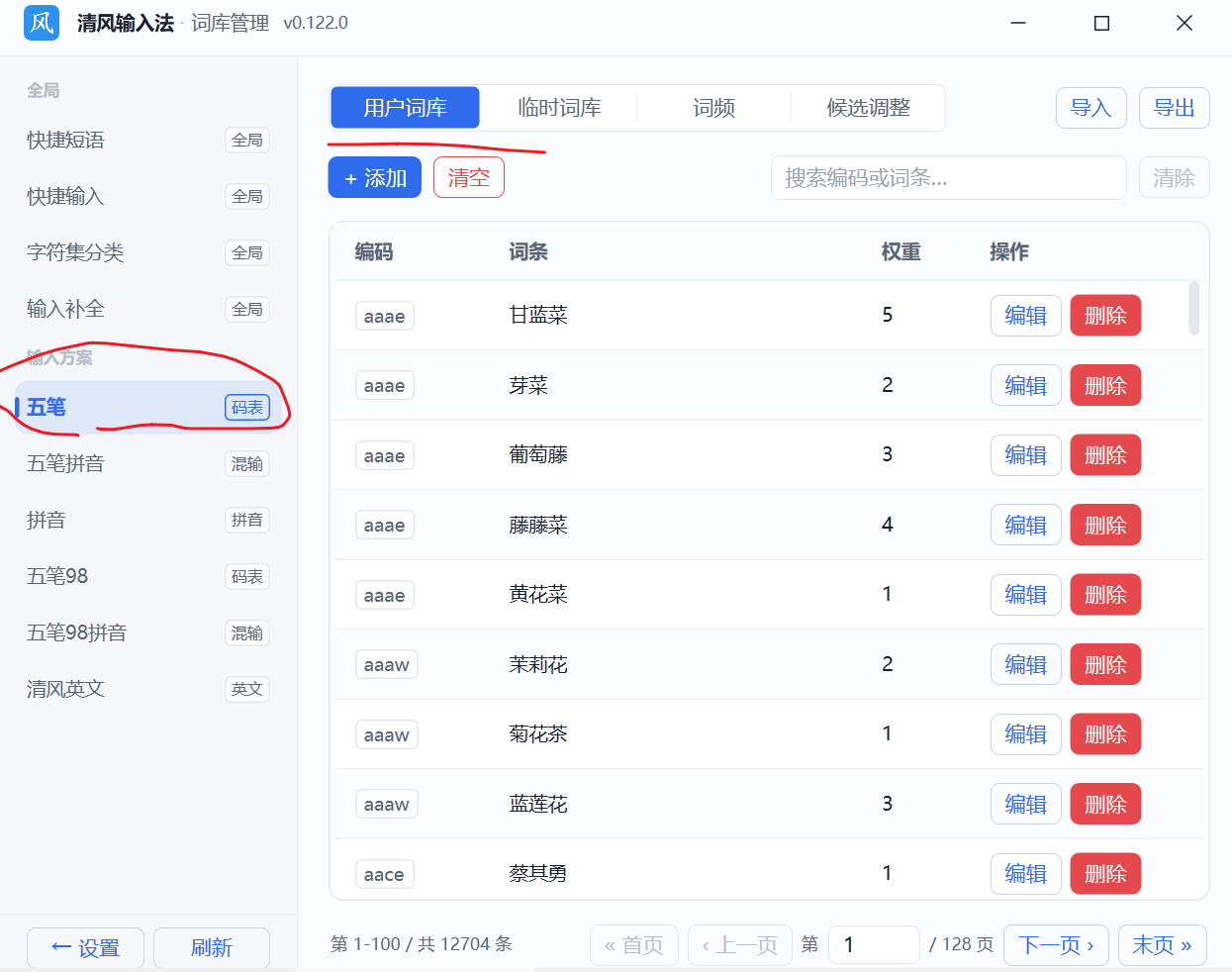1232x972 pixels.
Task: Delete the 茉莉花 entry
Action: 1105,665
